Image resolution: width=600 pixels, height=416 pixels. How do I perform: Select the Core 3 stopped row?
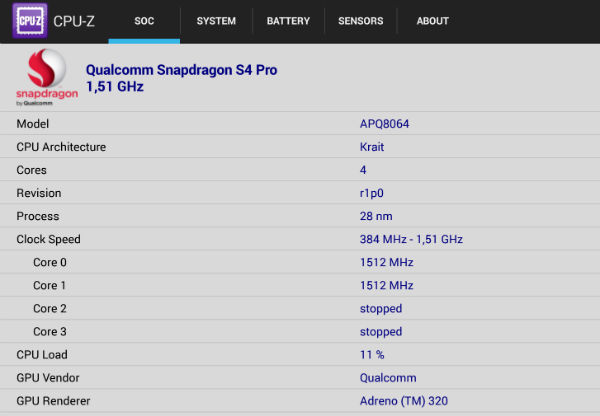300,331
